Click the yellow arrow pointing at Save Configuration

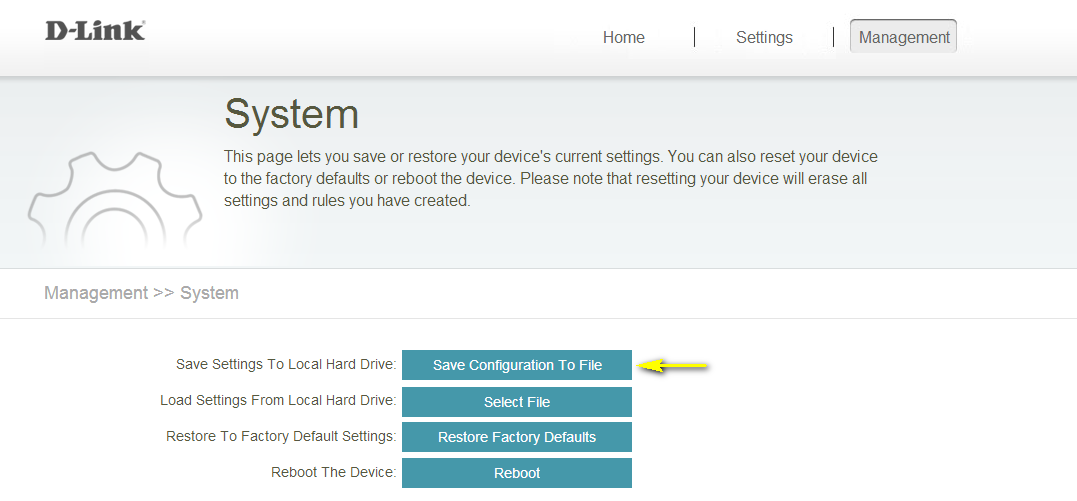coord(674,366)
